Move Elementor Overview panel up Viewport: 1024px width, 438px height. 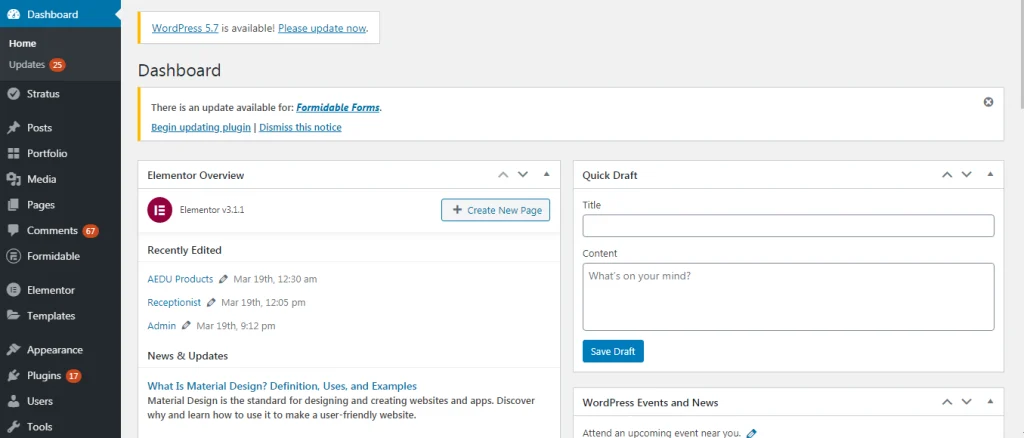click(x=503, y=175)
